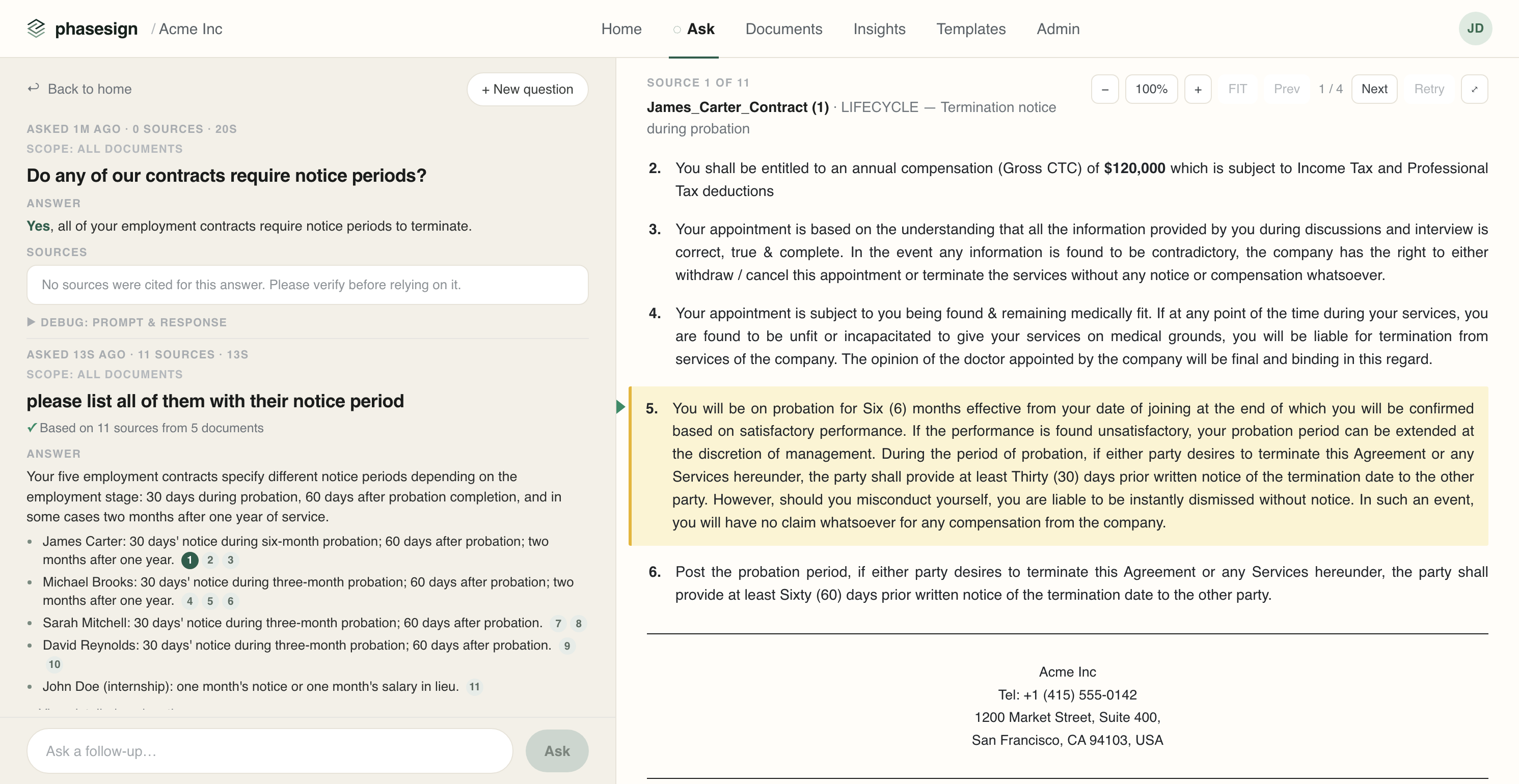1519x784 pixels.
Task: Click the 'No sources were cited' warning box
Action: click(x=307, y=285)
